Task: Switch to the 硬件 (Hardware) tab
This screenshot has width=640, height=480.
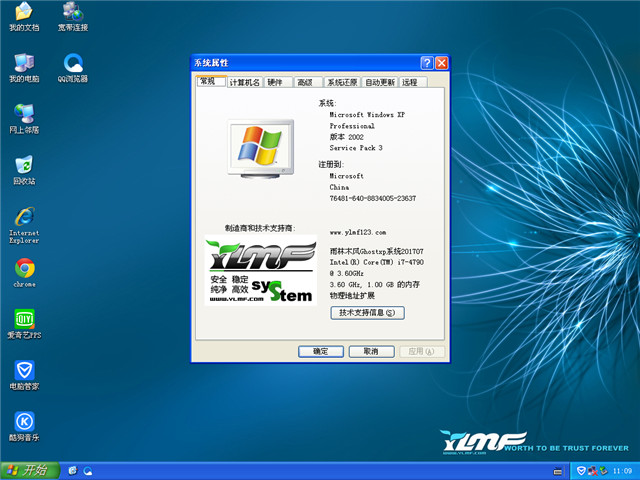Action: (278, 82)
